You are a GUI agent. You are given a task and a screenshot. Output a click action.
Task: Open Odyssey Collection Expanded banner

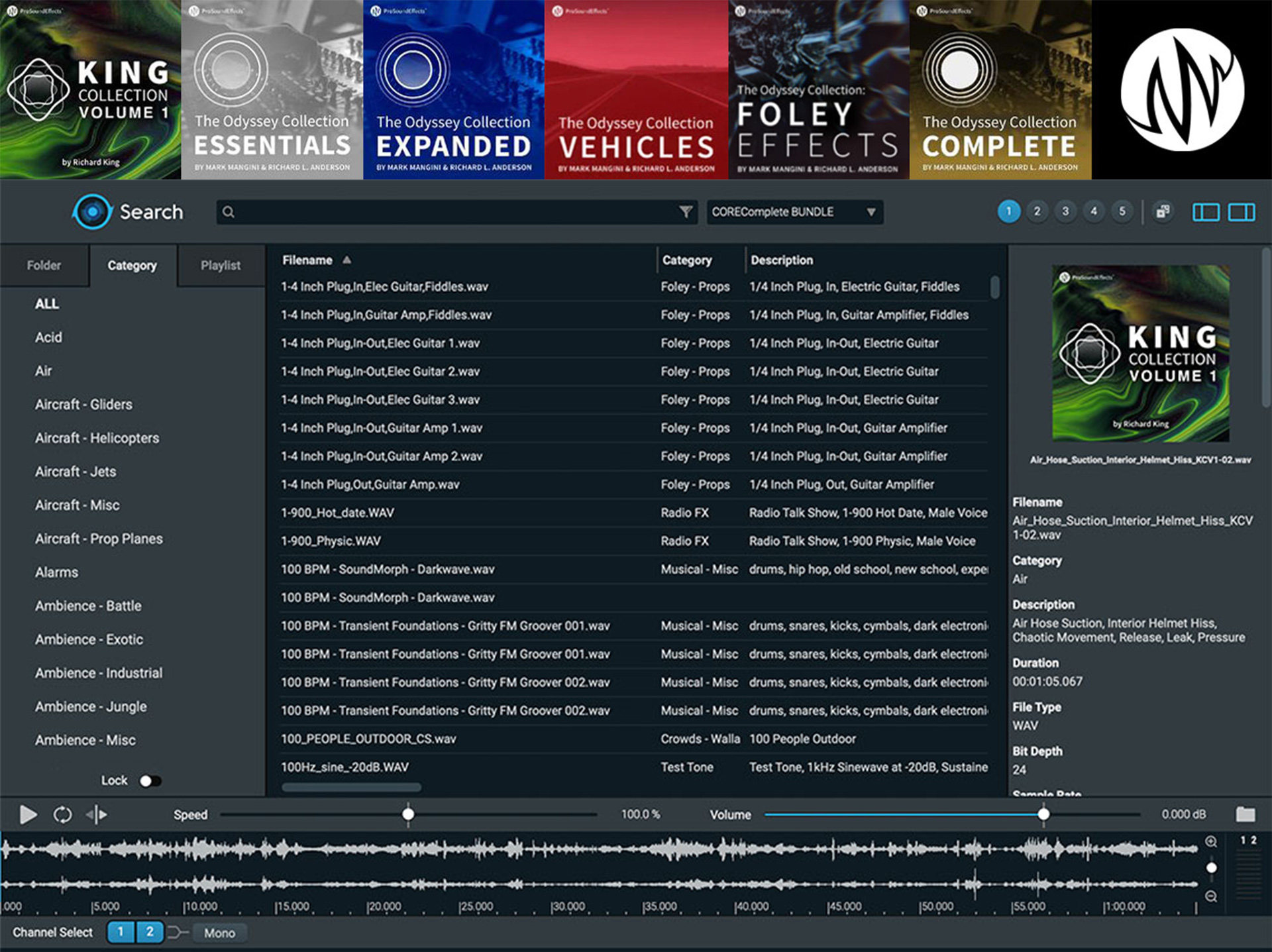pyautogui.click(x=454, y=89)
